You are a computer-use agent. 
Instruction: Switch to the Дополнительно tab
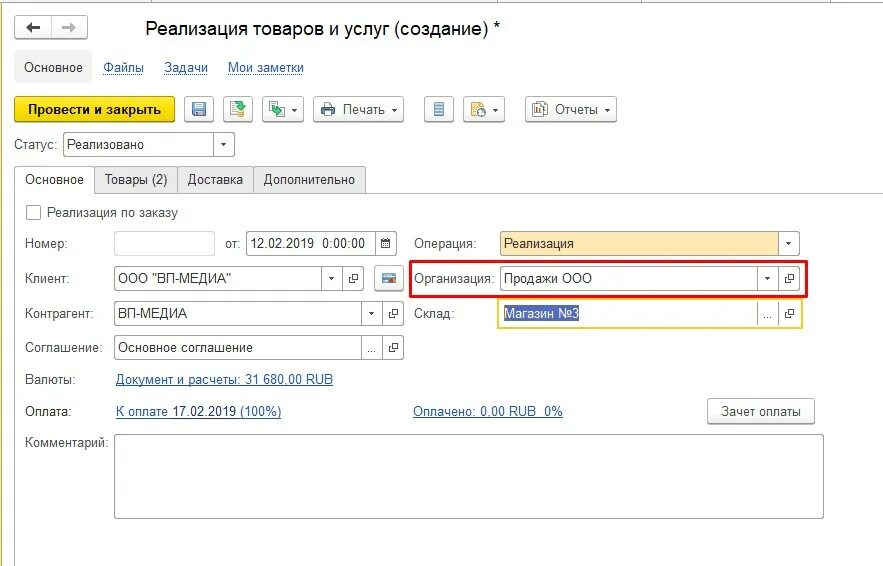(x=309, y=180)
